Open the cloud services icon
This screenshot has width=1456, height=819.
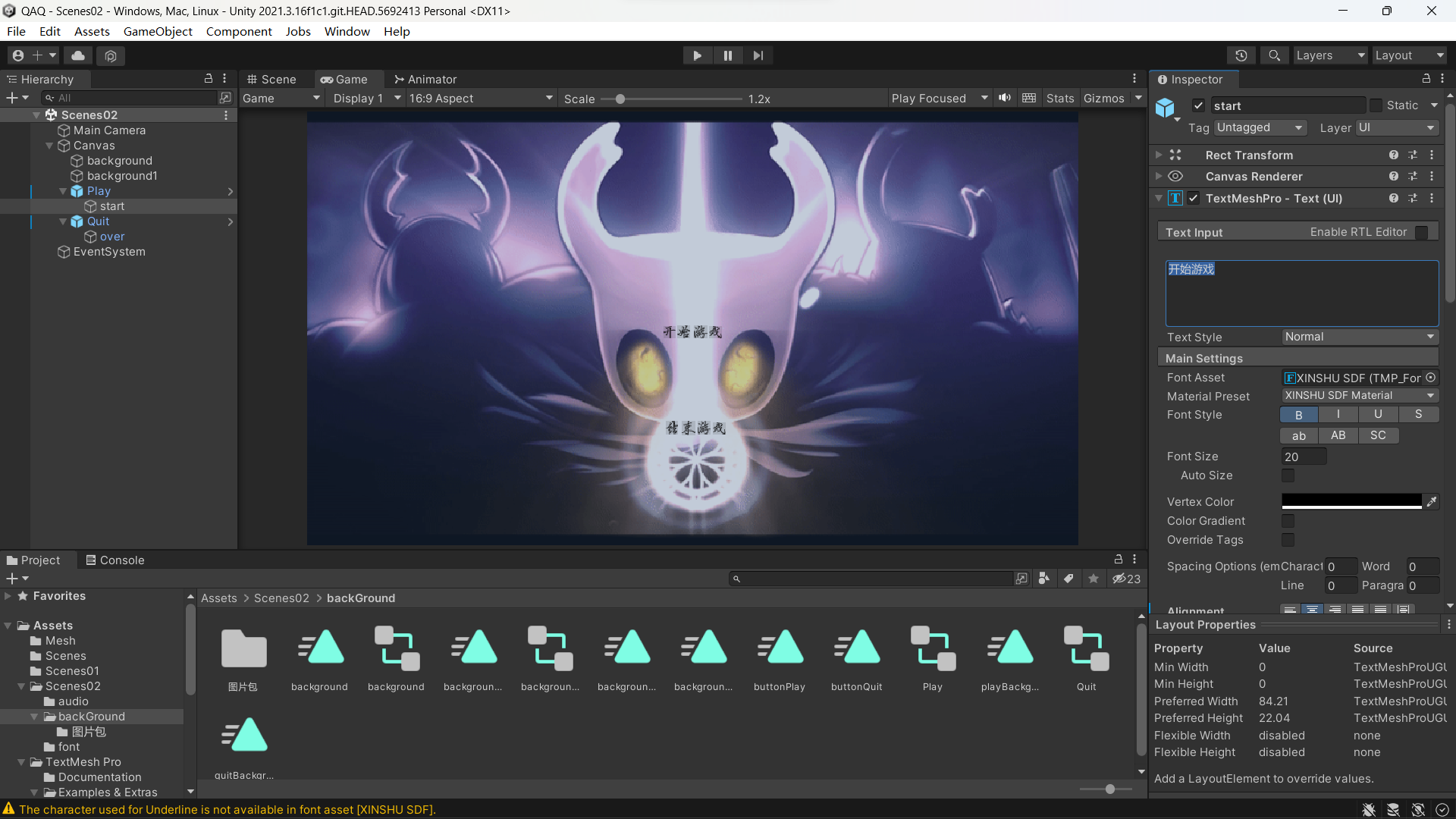[x=78, y=55]
